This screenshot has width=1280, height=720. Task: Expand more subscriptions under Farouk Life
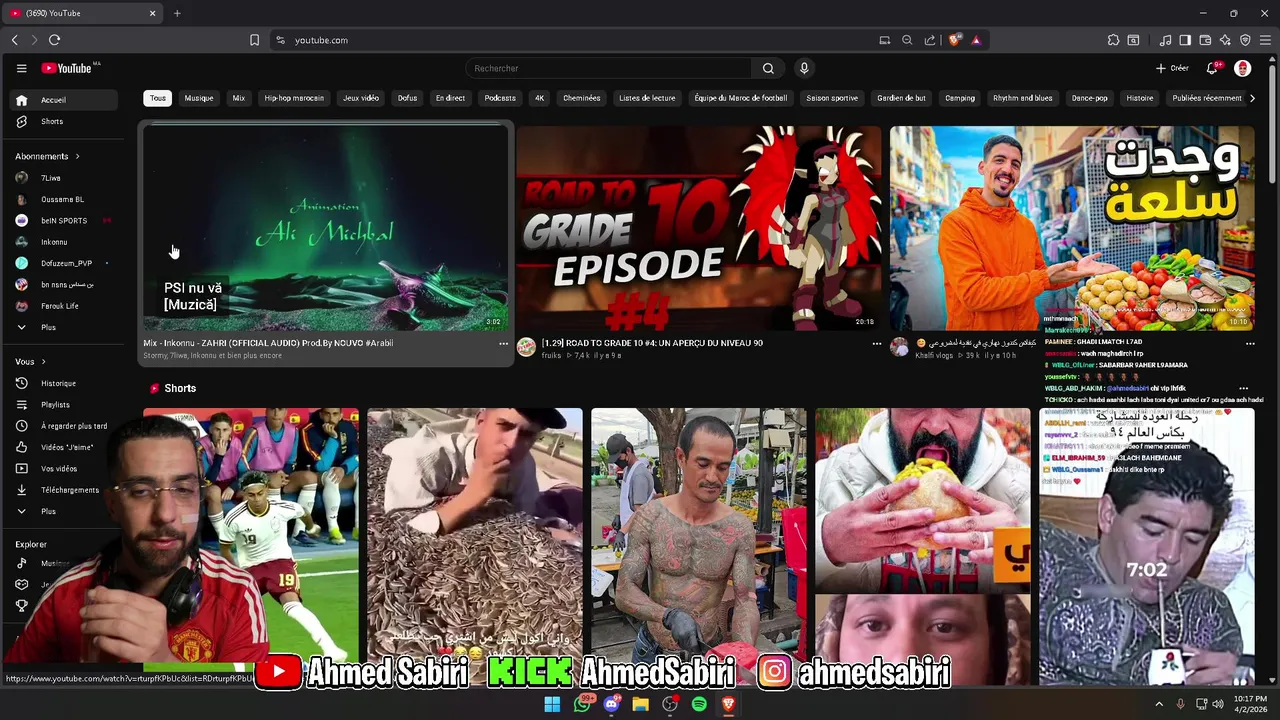click(63, 327)
